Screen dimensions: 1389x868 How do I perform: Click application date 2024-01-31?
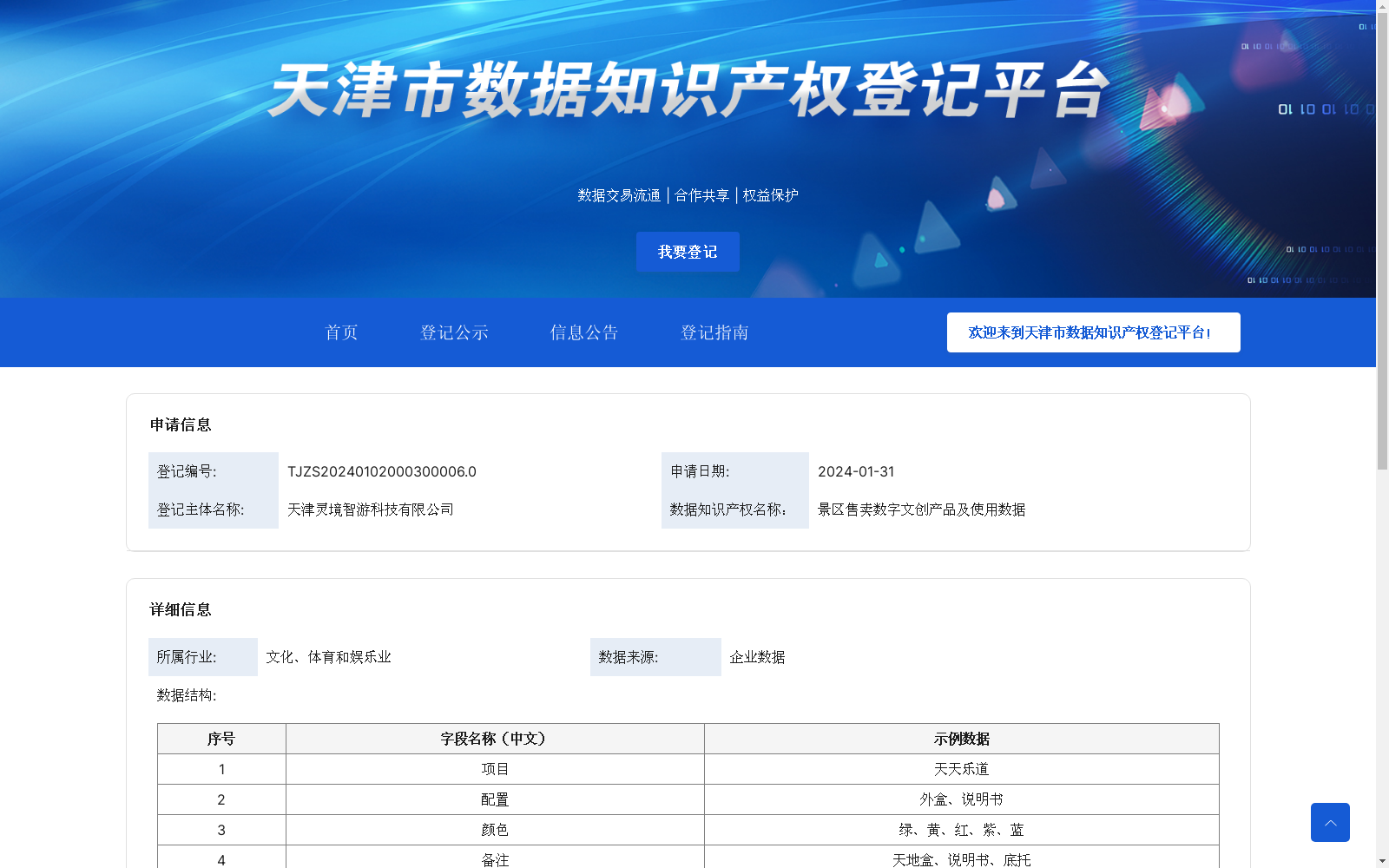pos(856,471)
